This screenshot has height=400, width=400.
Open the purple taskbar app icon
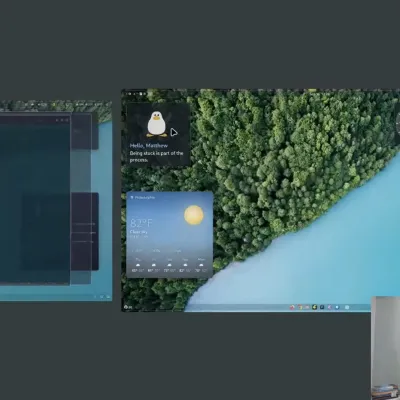[x=330, y=307]
